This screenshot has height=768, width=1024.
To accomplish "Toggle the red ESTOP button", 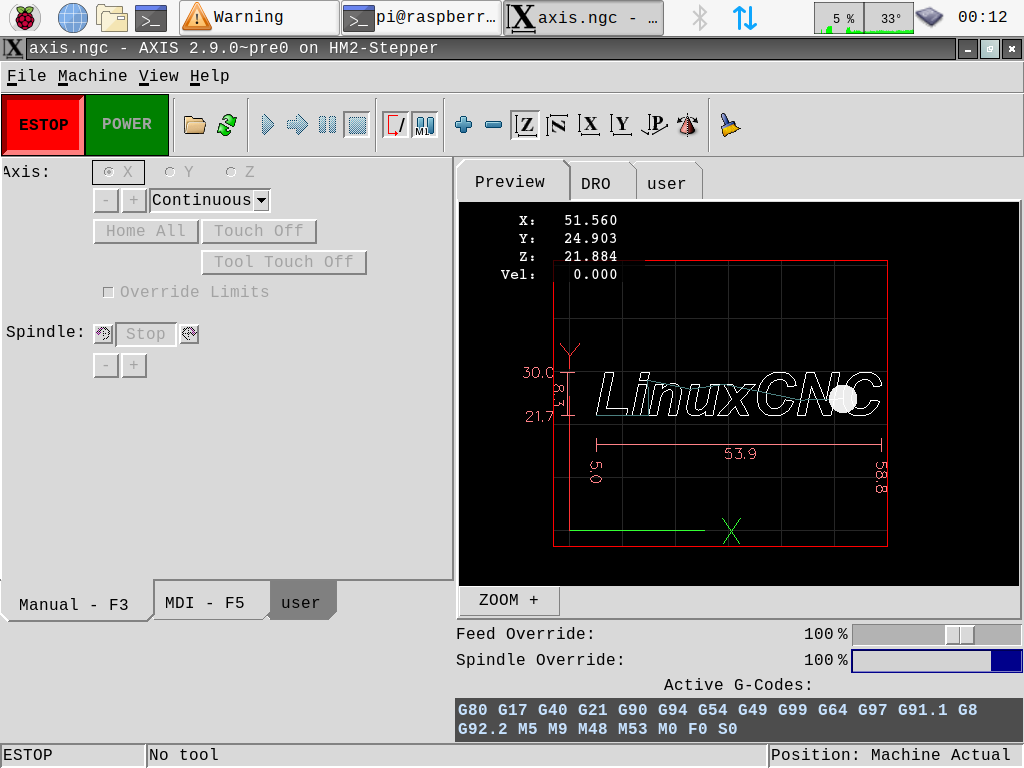I will (x=43, y=125).
